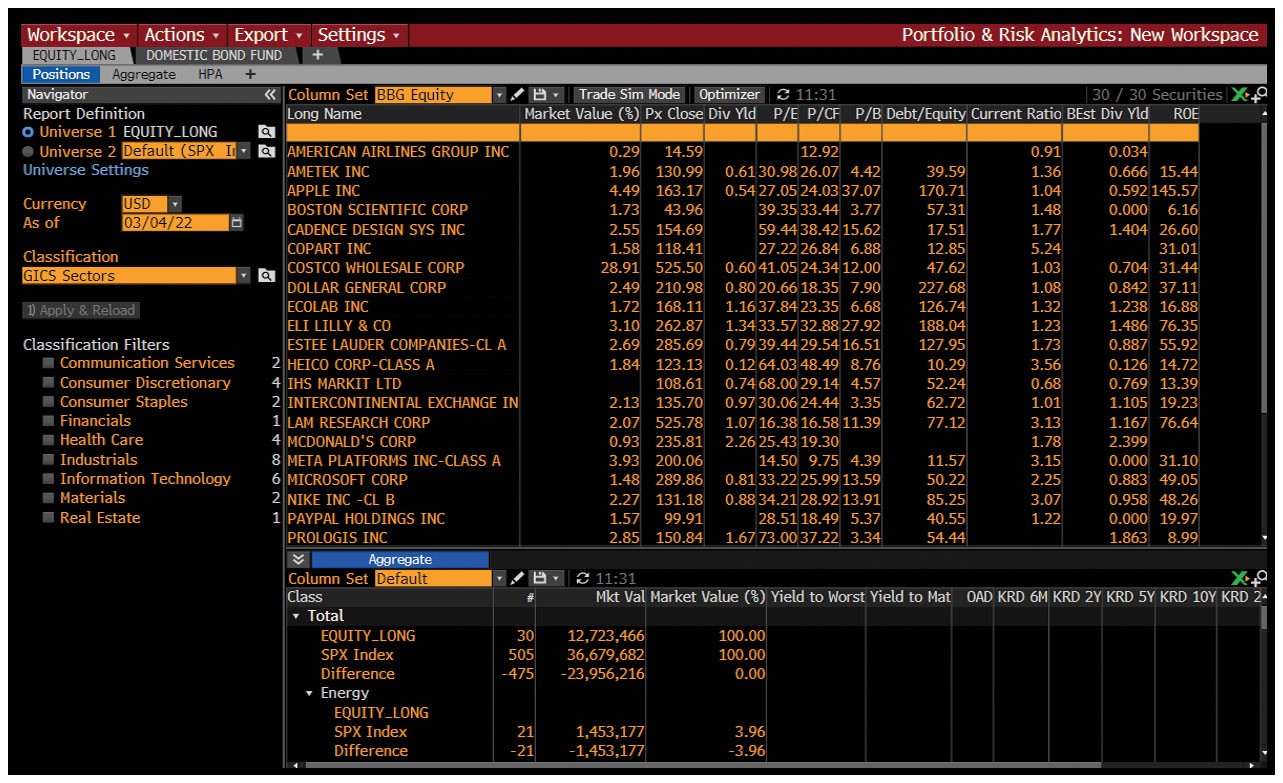The height and width of the screenshot is (783, 1283).
Task: Select the Universe 2 radio button
Action: (x=29, y=151)
